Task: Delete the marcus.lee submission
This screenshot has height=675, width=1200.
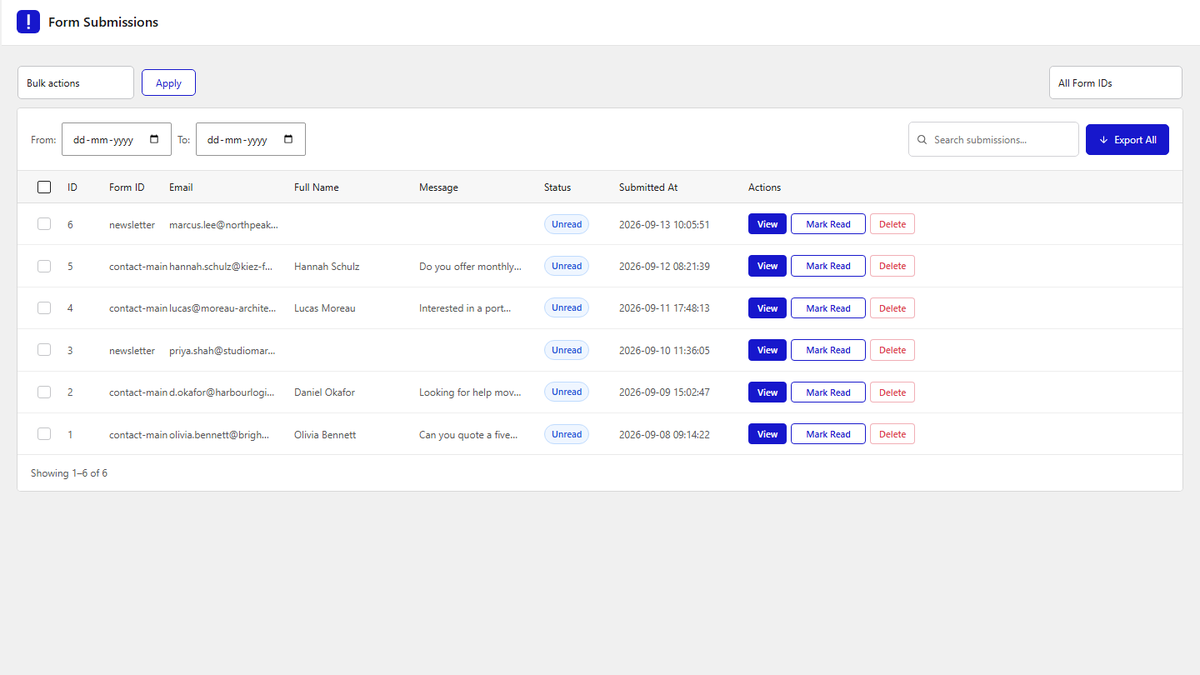Action: 892,224
